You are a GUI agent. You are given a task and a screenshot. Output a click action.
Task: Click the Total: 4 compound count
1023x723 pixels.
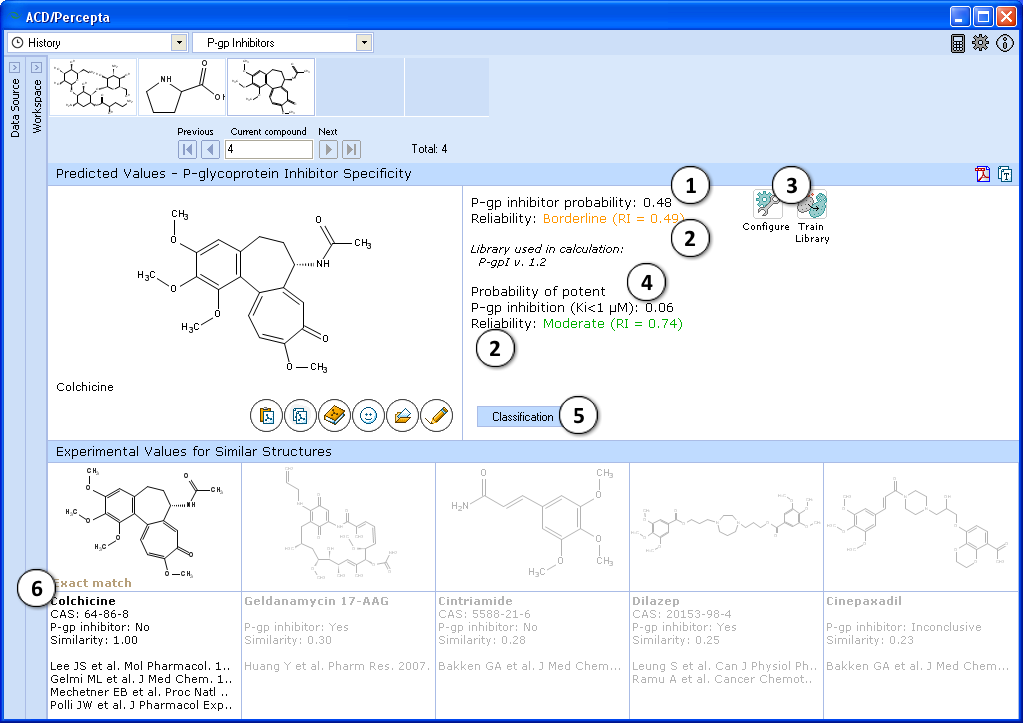click(429, 149)
